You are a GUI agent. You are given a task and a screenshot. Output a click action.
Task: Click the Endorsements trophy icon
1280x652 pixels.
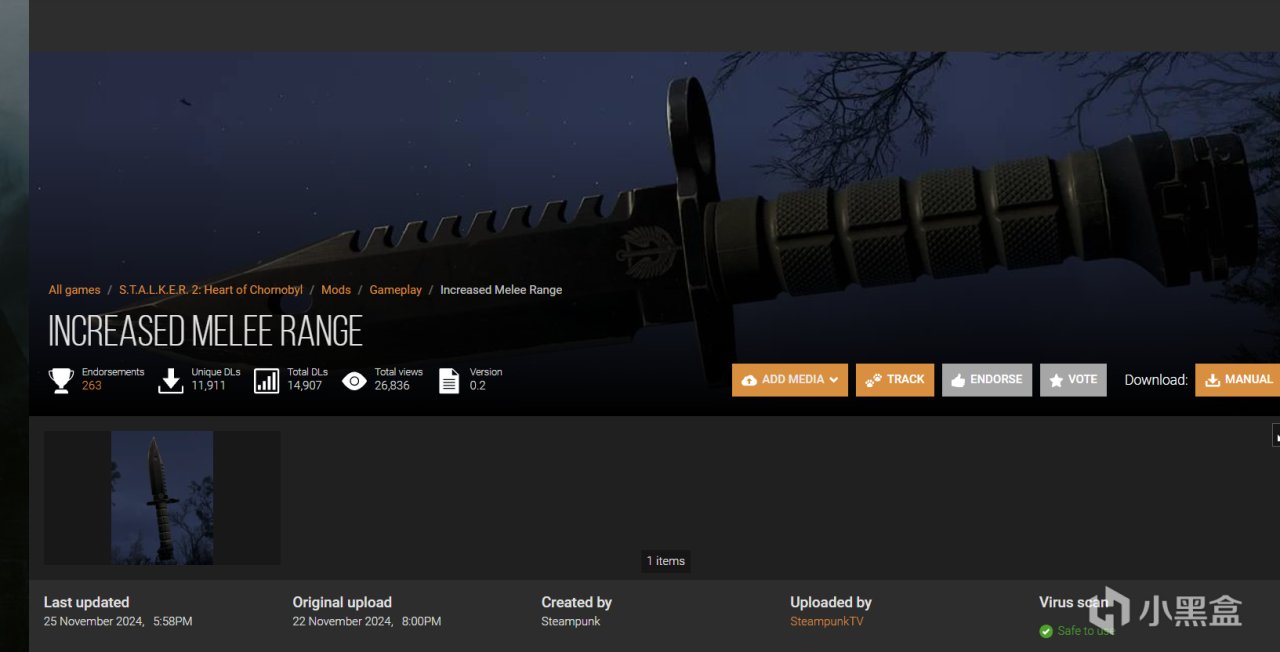pyautogui.click(x=61, y=380)
